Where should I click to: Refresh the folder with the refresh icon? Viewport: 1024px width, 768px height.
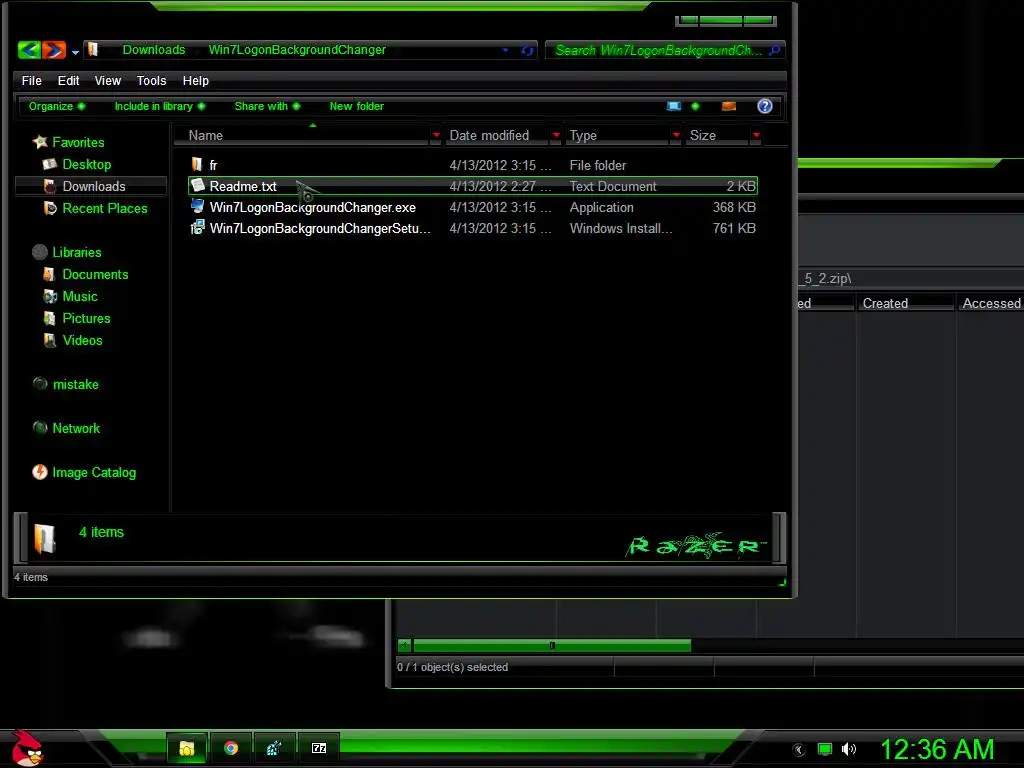[527, 50]
